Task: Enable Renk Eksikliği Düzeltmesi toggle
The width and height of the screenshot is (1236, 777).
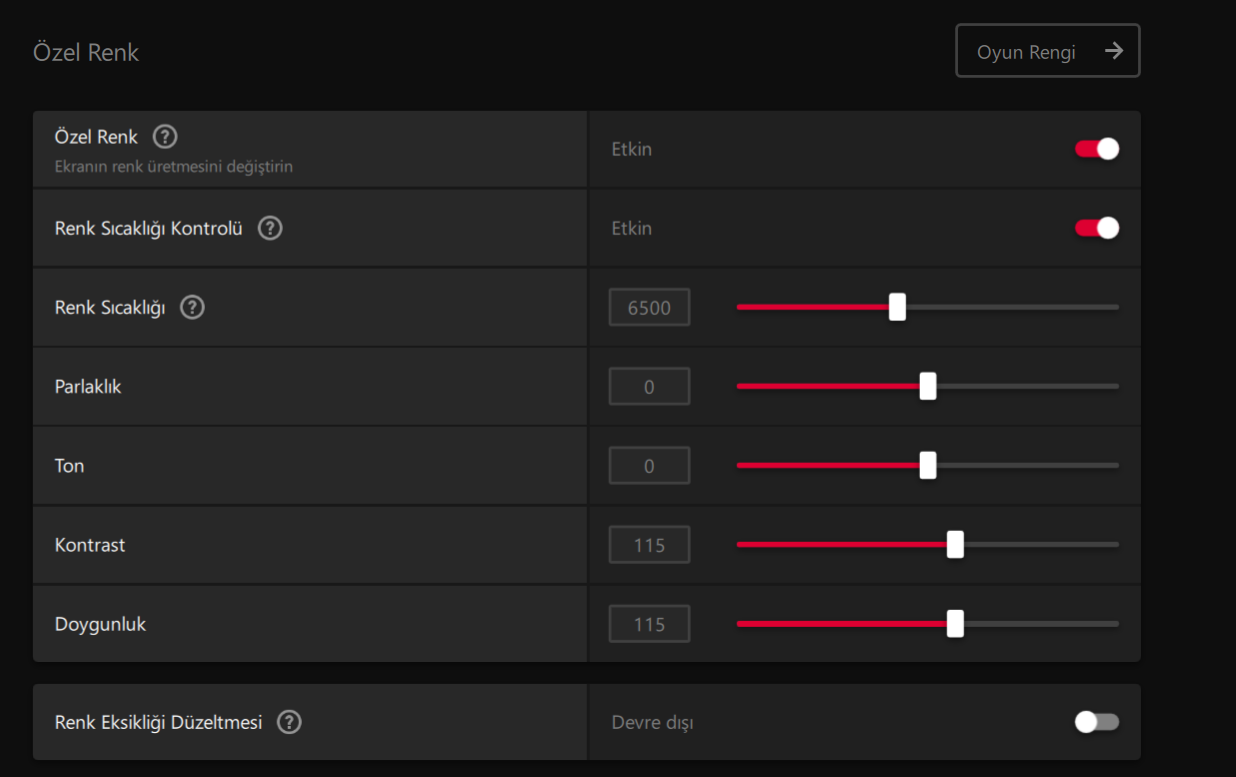Action: (x=1096, y=722)
